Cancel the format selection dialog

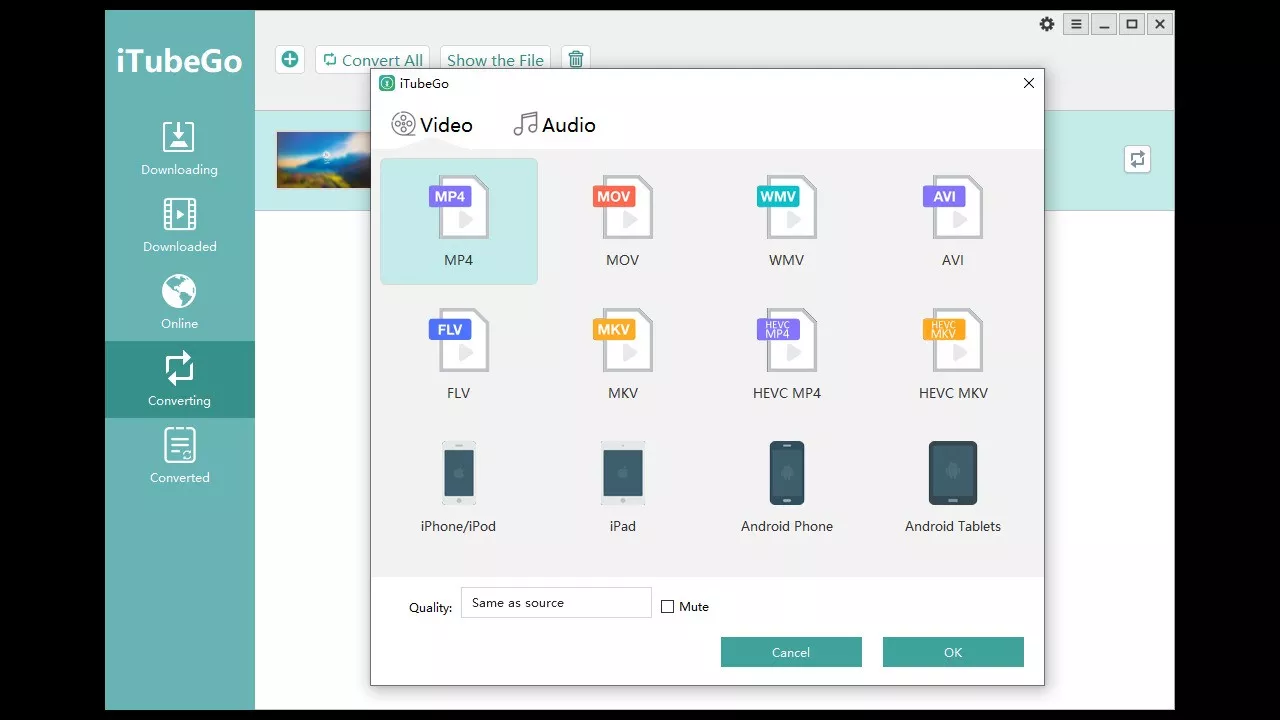[791, 652]
